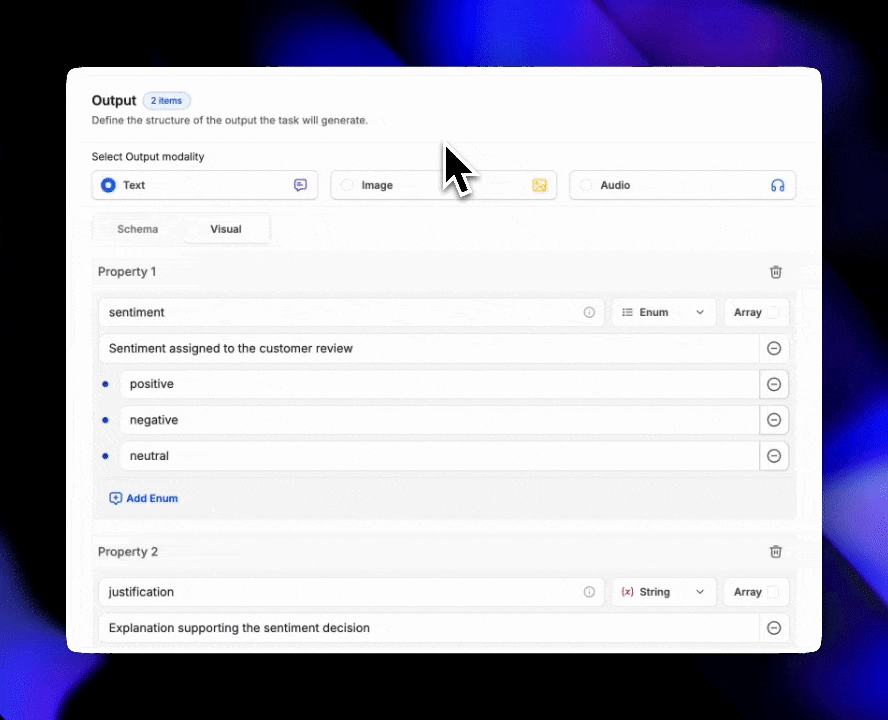Image resolution: width=888 pixels, height=720 pixels.
Task: Click the Output heading
Action: click(x=114, y=101)
